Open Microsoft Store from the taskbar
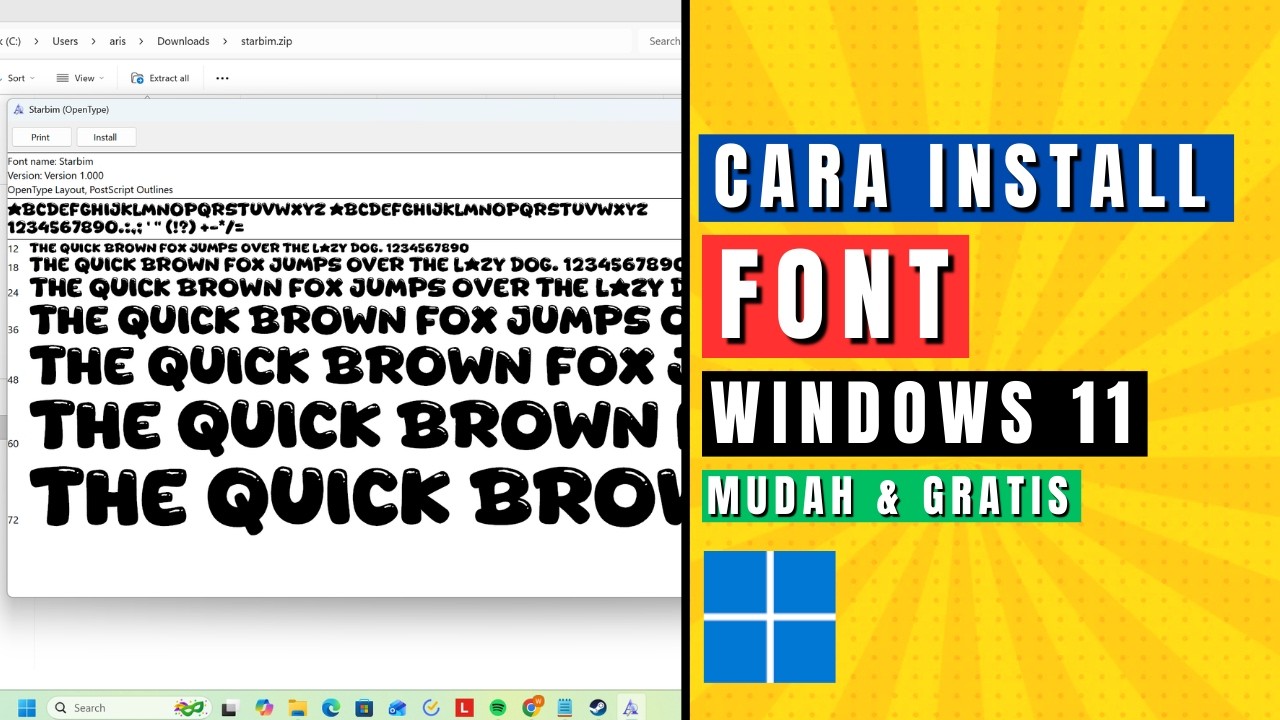 point(364,707)
